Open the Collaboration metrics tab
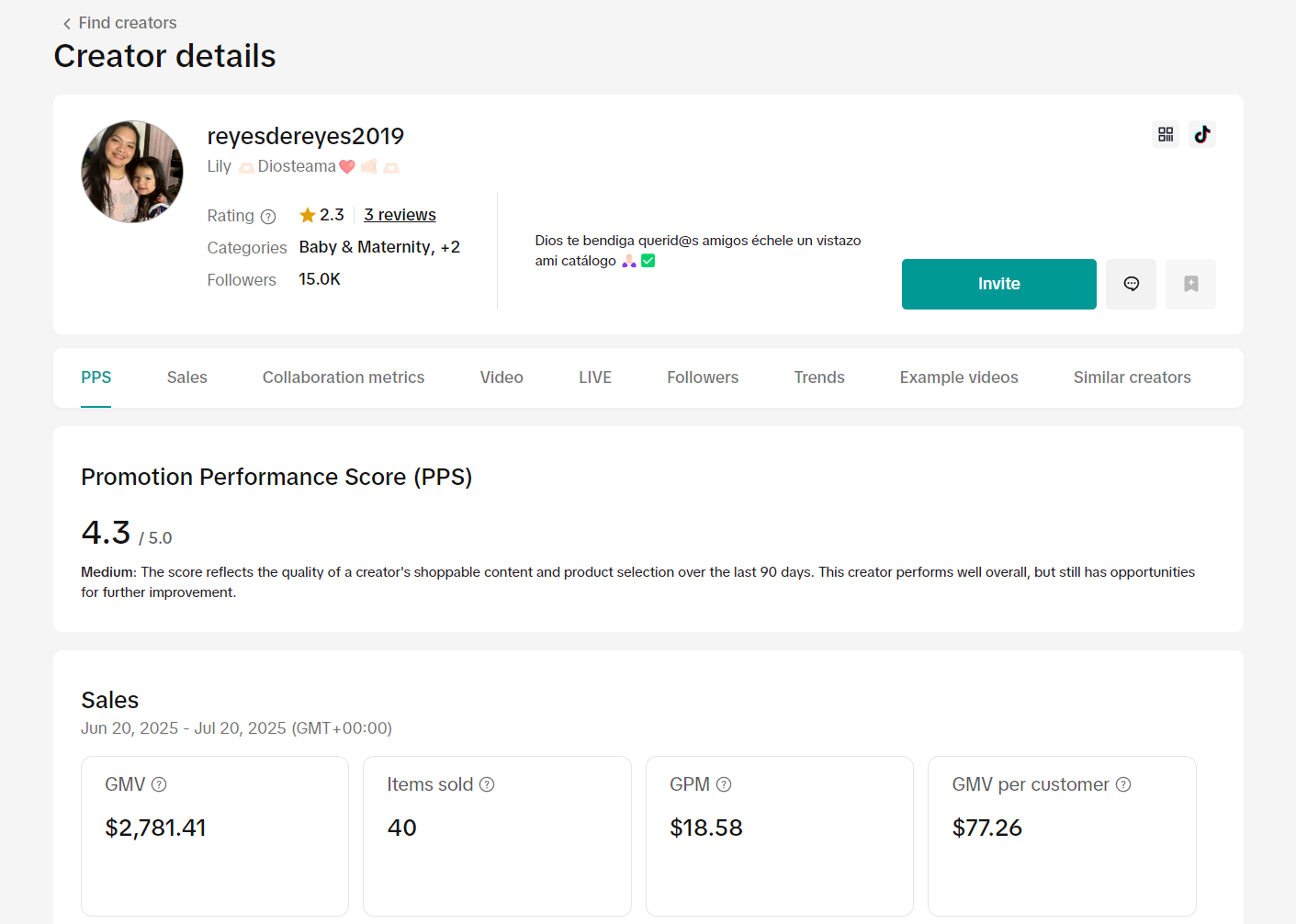The width and height of the screenshot is (1296, 924). click(344, 377)
